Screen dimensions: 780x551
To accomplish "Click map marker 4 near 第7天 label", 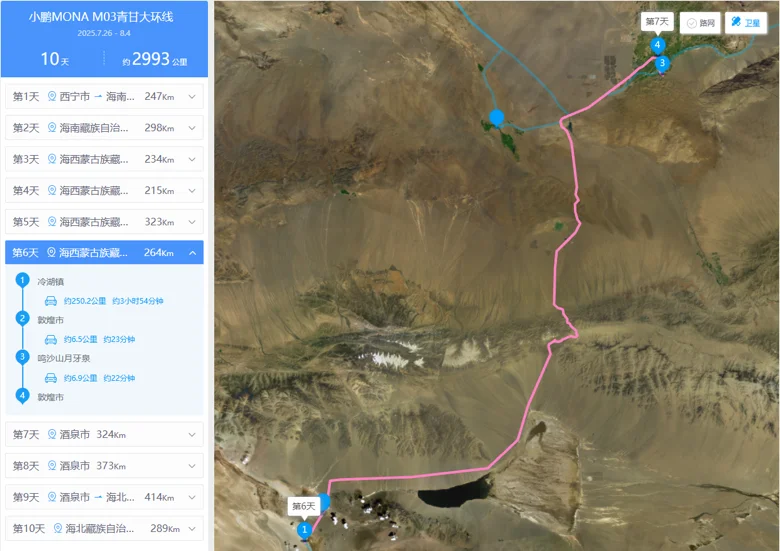I will click(x=658, y=45).
